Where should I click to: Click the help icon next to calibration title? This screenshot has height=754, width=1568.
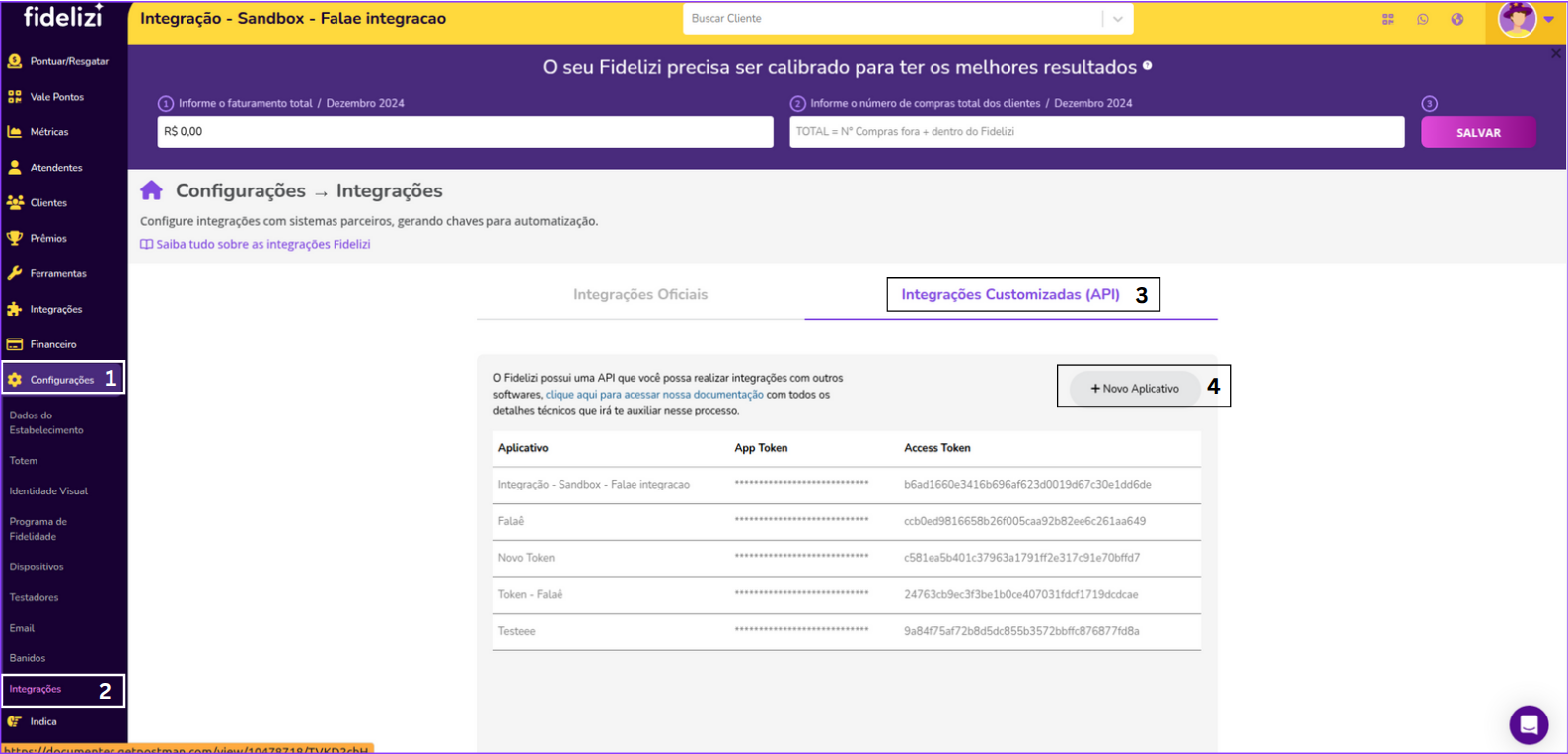click(x=1147, y=66)
